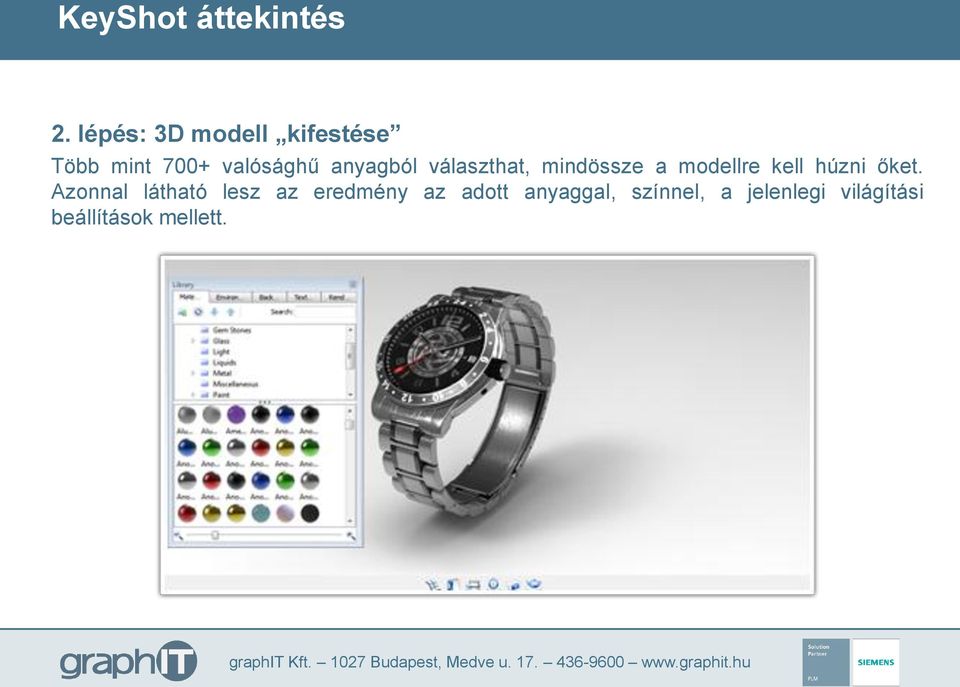Open the Renderings library tab
The image size is (960, 687).
pos(337,298)
